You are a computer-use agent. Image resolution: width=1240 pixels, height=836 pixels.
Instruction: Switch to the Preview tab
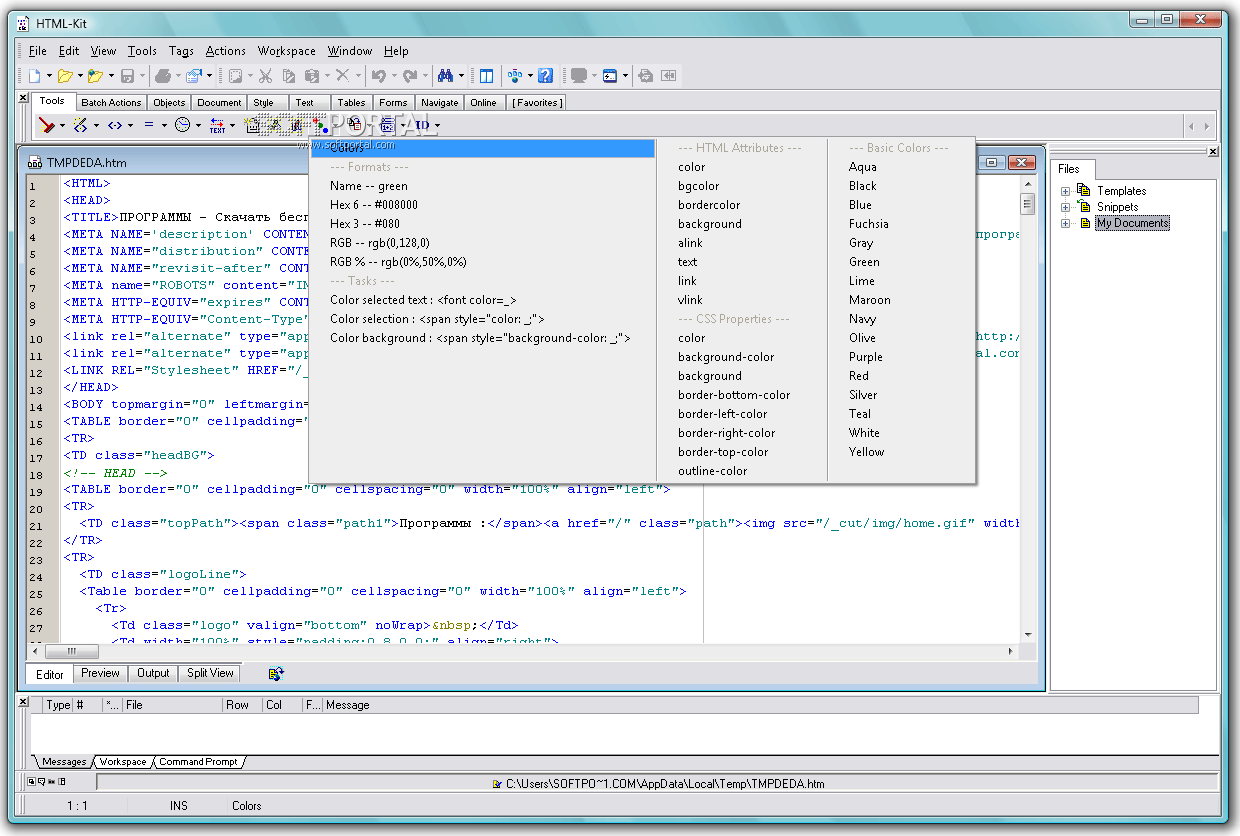pos(100,673)
